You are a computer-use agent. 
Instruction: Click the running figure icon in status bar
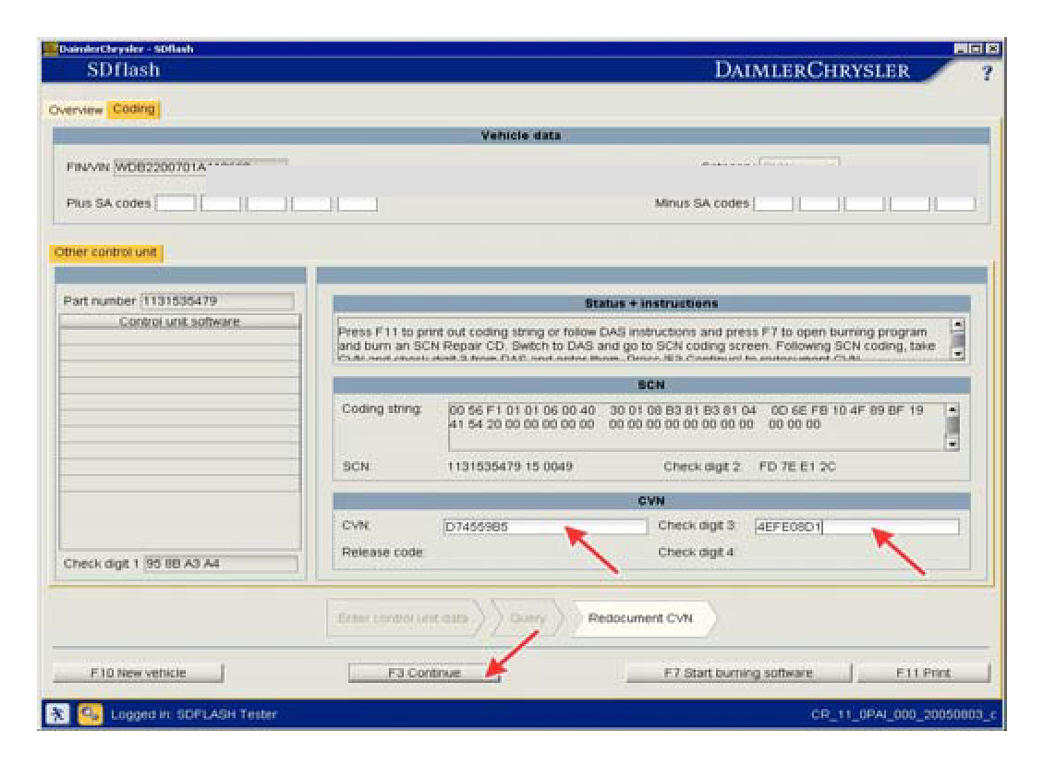pos(58,714)
